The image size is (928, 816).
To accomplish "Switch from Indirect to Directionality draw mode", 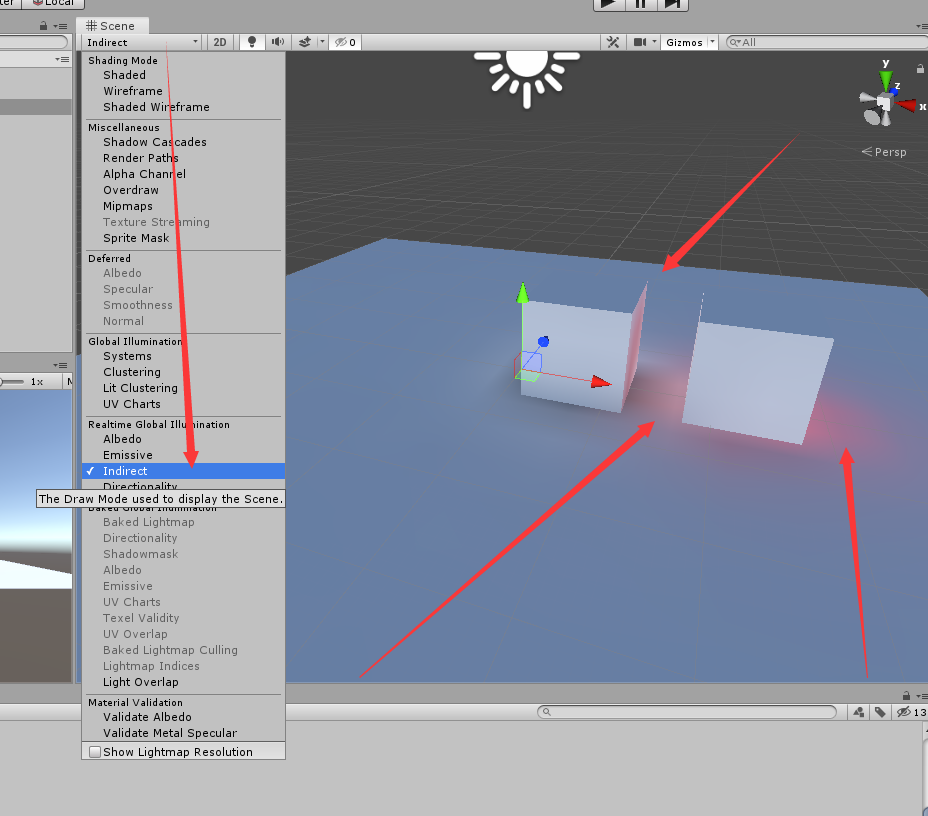I will pyautogui.click(x=141, y=487).
